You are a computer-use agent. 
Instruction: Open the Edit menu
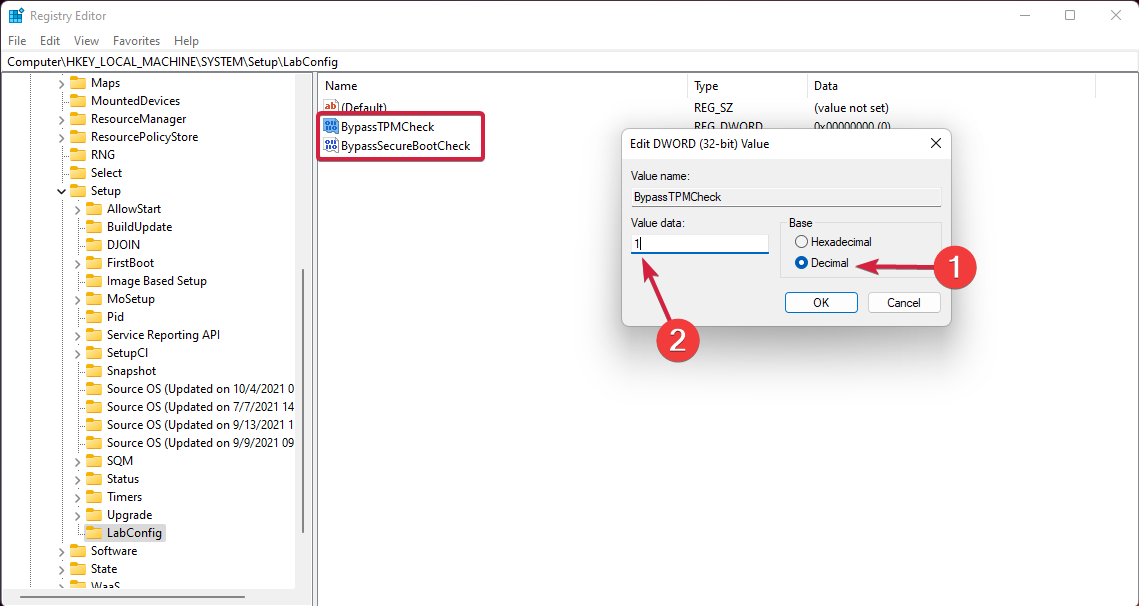(x=50, y=41)
